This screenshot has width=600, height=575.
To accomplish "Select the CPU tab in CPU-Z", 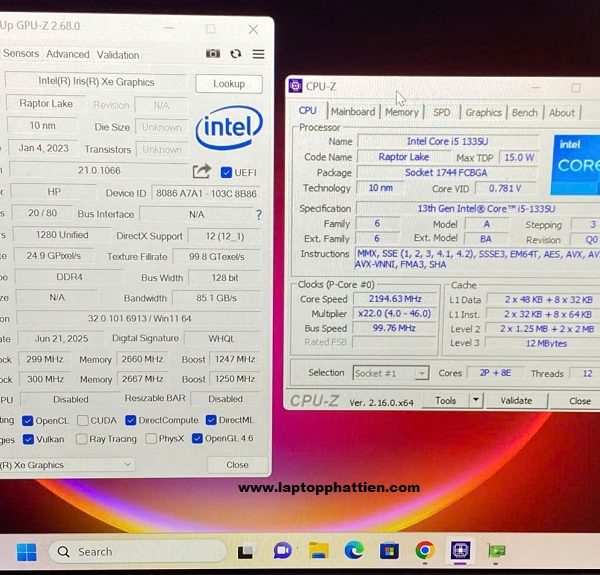I will pyautogui.click(x=308, y=111).
